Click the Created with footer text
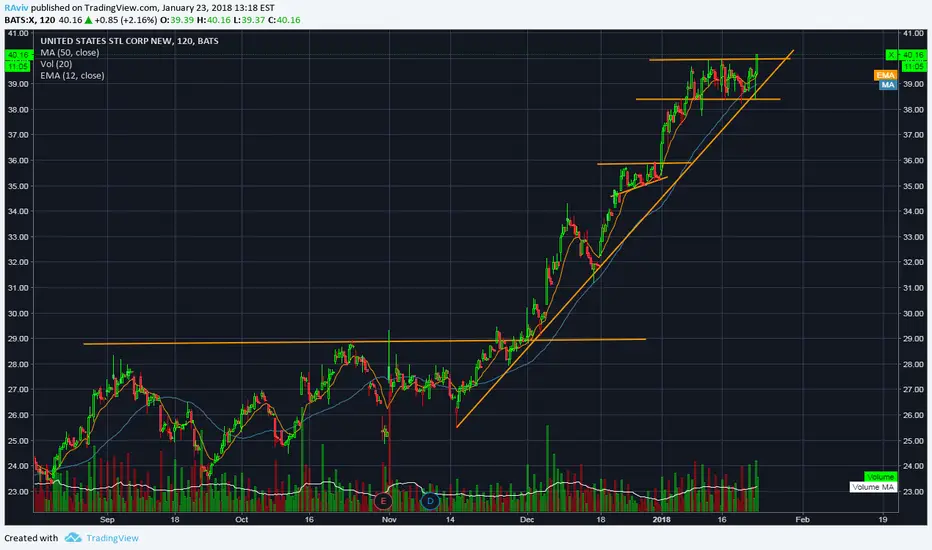The height and width of the screenshot is (550, 932). (31, 538)
